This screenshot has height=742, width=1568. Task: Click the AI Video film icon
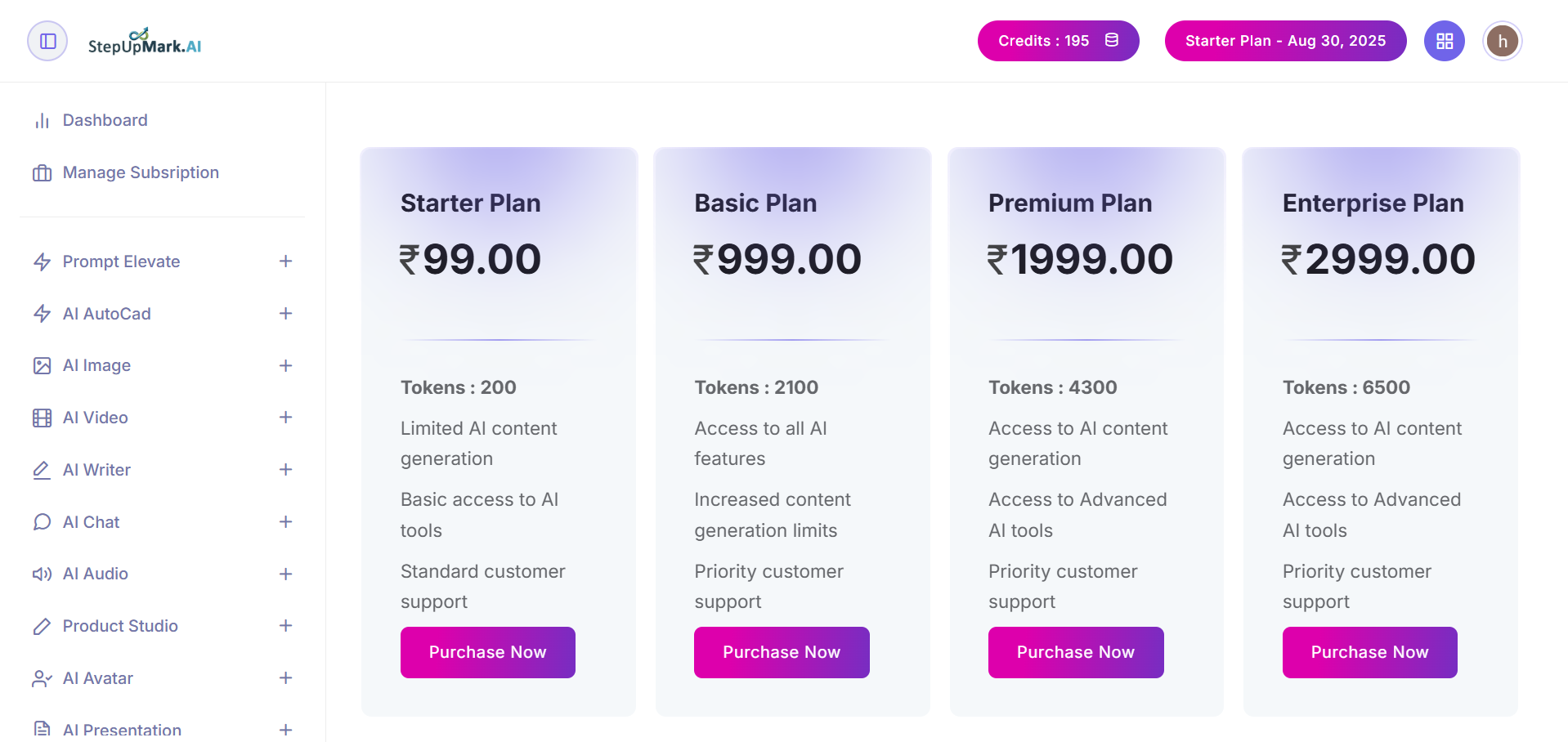pos(42,418)
